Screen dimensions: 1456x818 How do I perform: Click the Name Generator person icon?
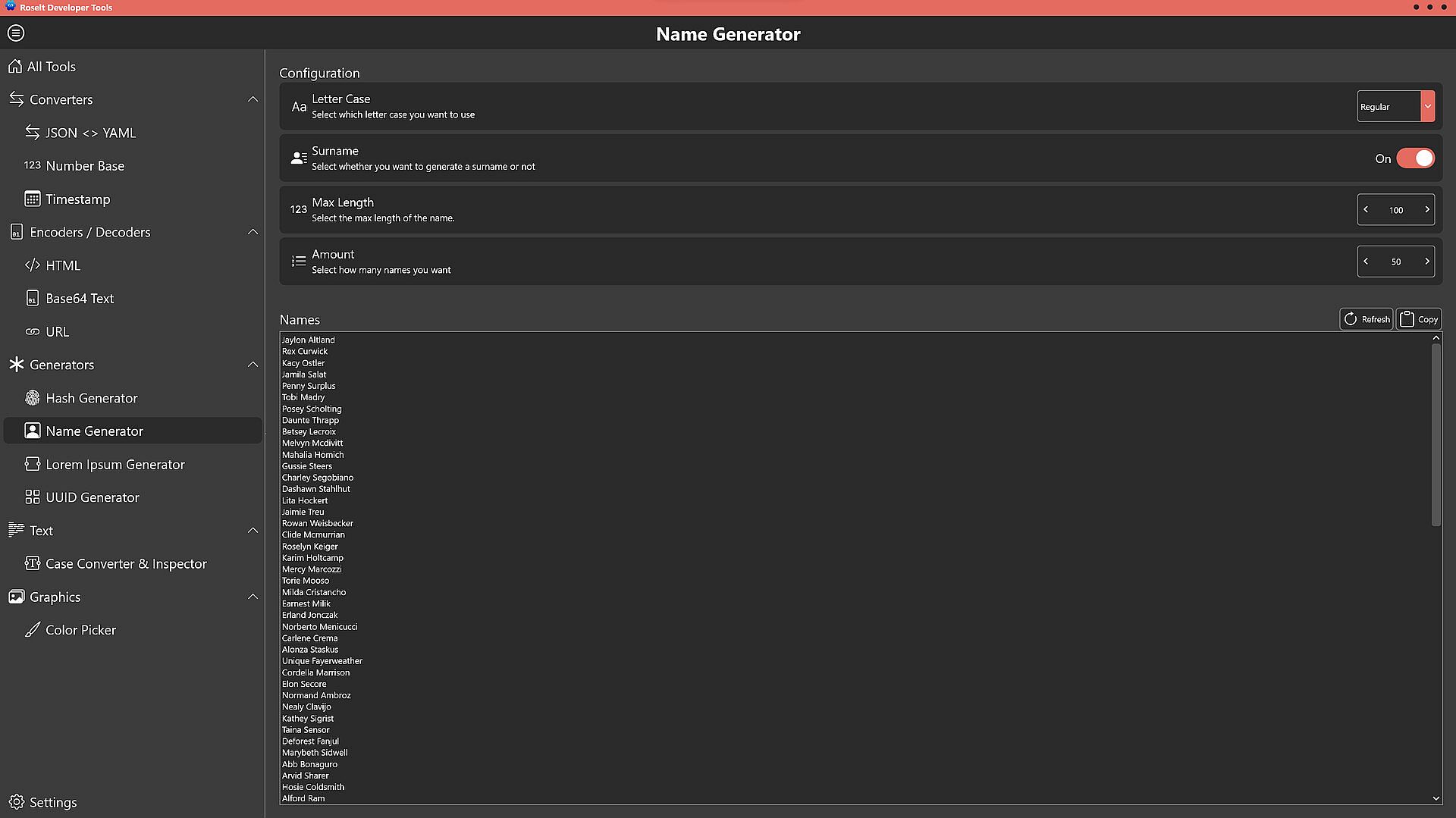(32, 431)
